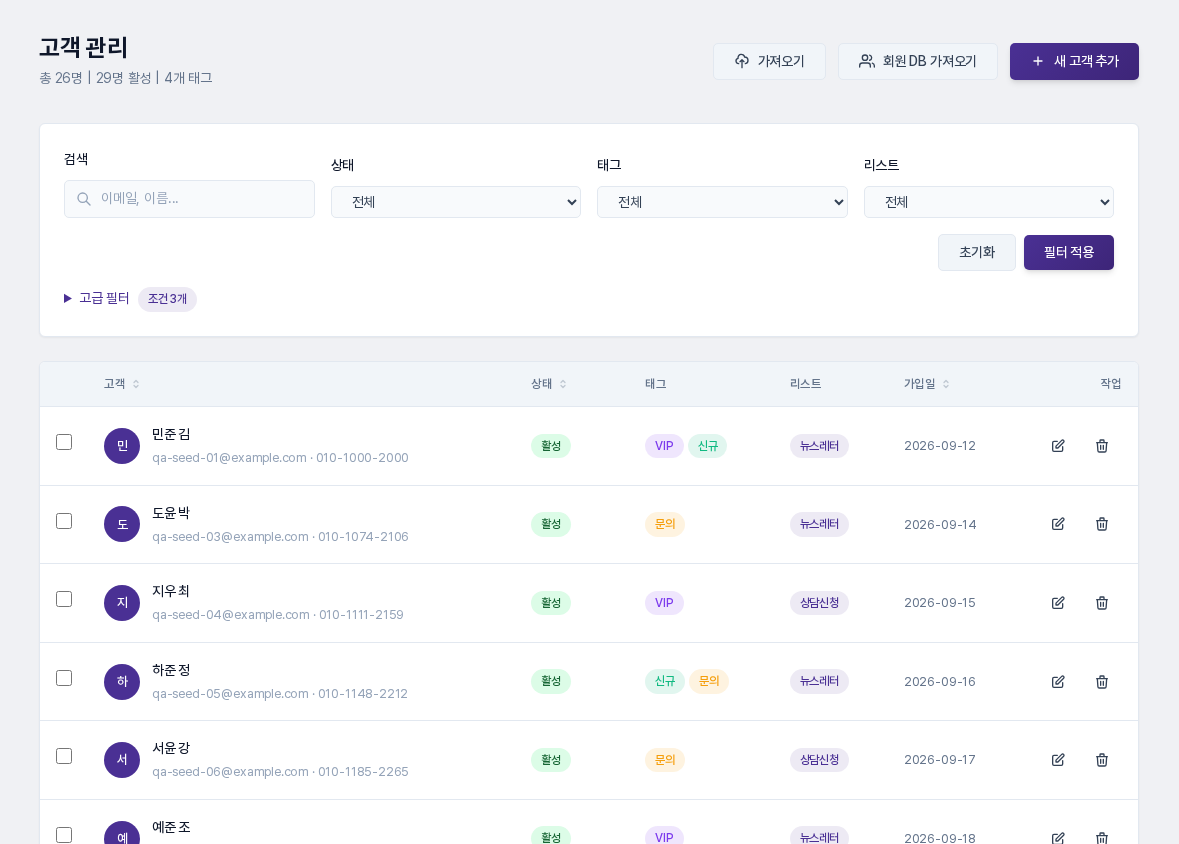Click the 민 avatar of 민준 김

122,446
